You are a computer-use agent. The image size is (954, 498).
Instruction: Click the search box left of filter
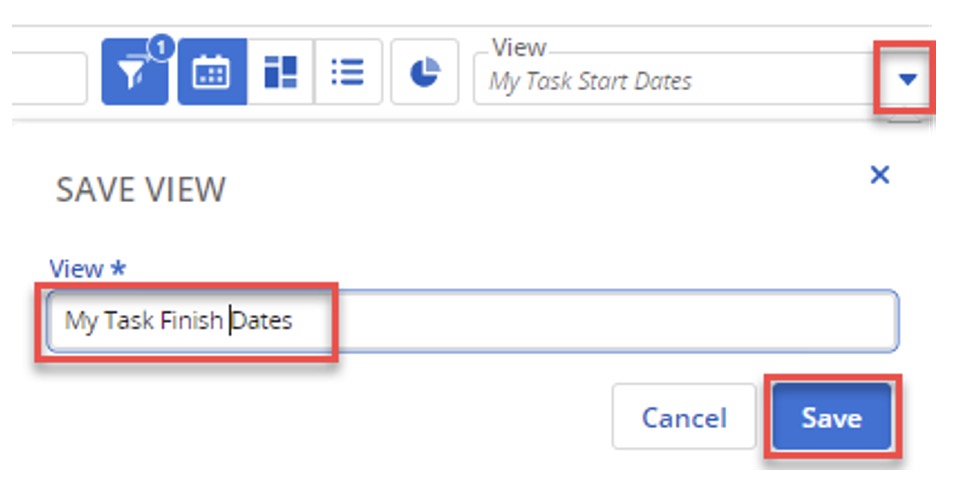point(49,78)
